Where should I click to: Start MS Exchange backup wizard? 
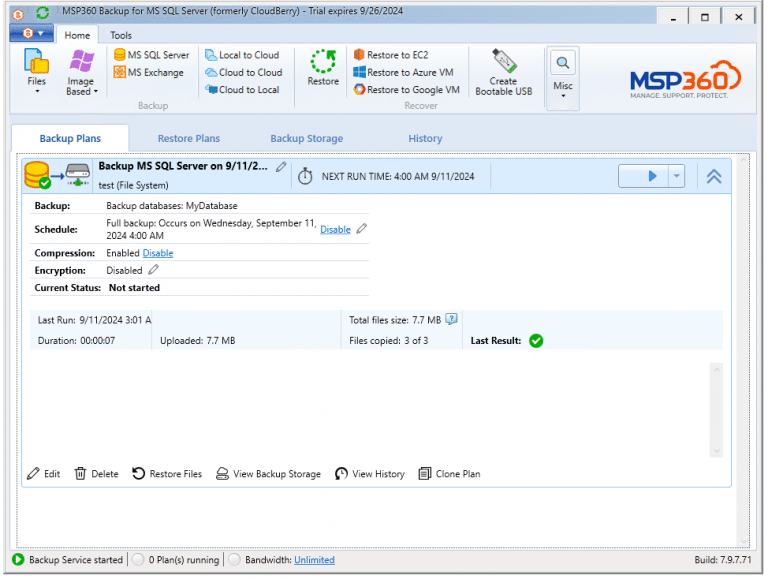[x=148, y=72]
